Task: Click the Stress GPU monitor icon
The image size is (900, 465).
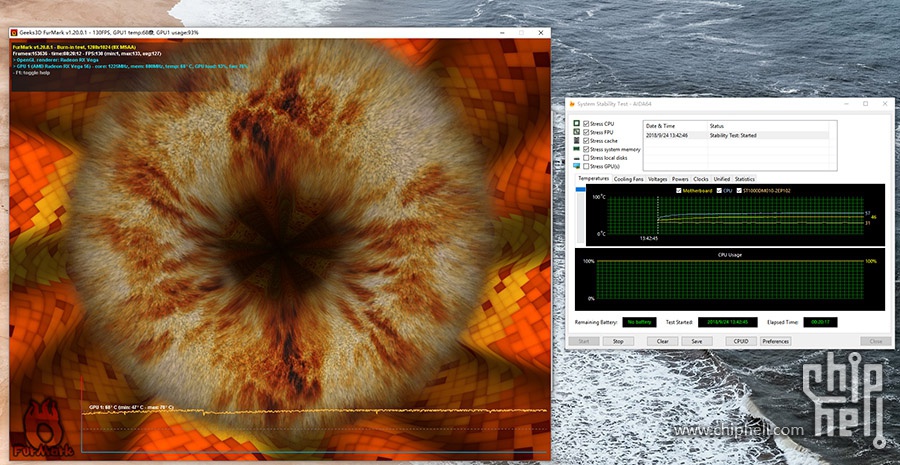Action: click(576, 166)
